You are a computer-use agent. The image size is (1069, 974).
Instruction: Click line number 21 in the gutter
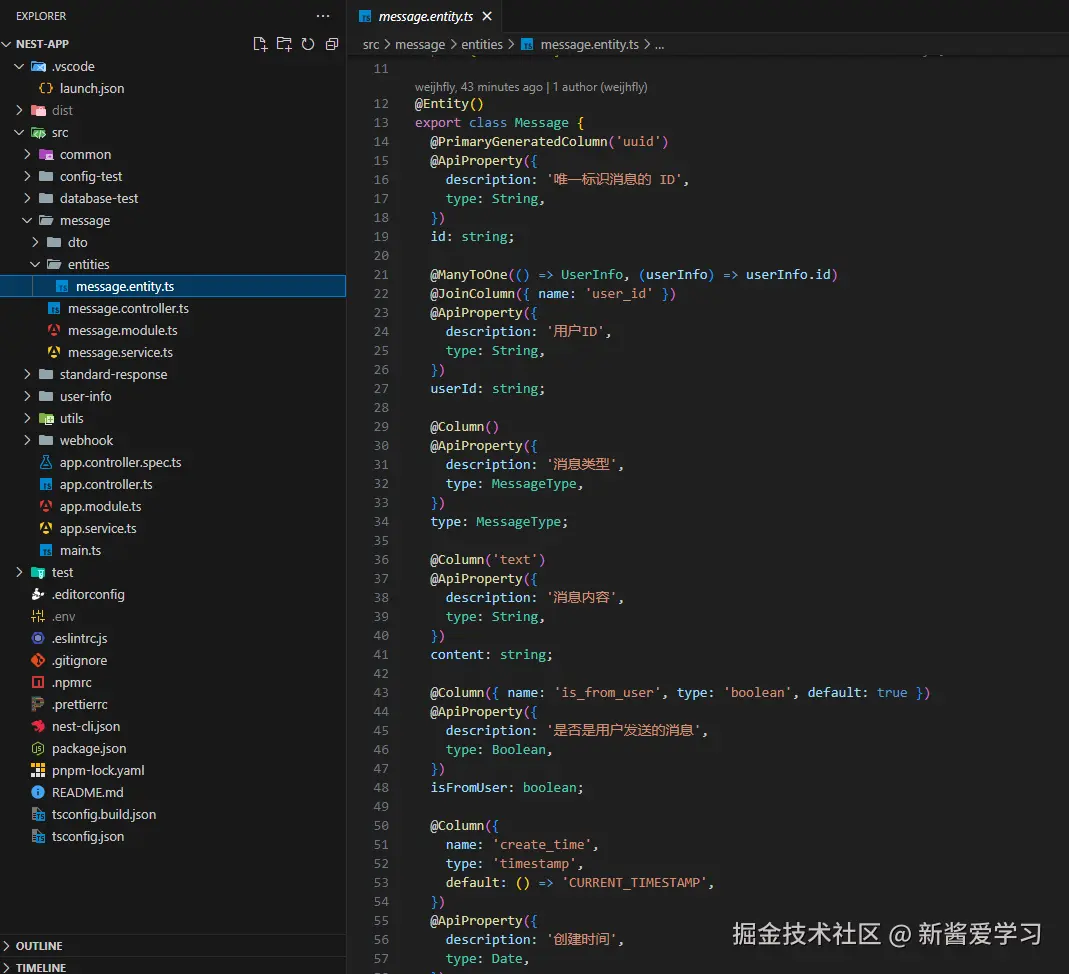tap(381, 275)
